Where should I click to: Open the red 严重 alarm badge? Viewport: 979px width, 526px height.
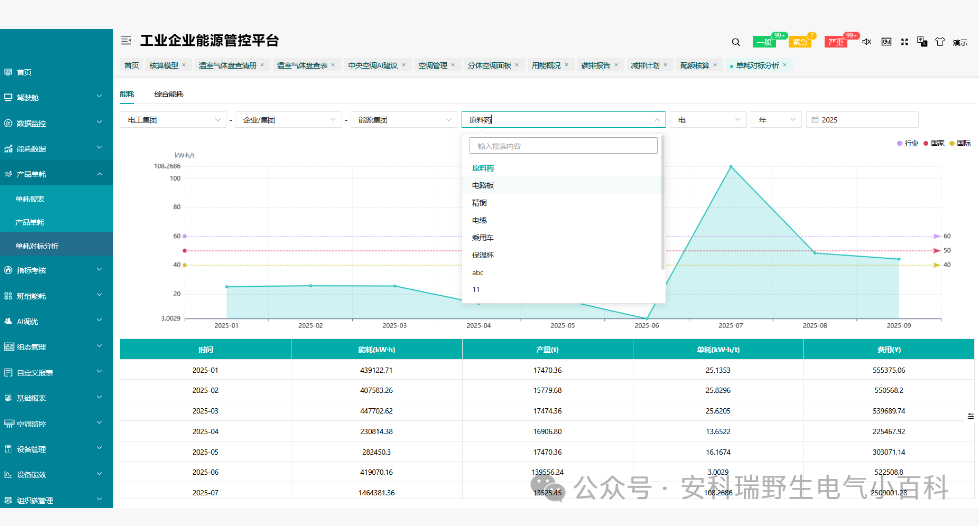pyautogui.click(x=835, y=42)
